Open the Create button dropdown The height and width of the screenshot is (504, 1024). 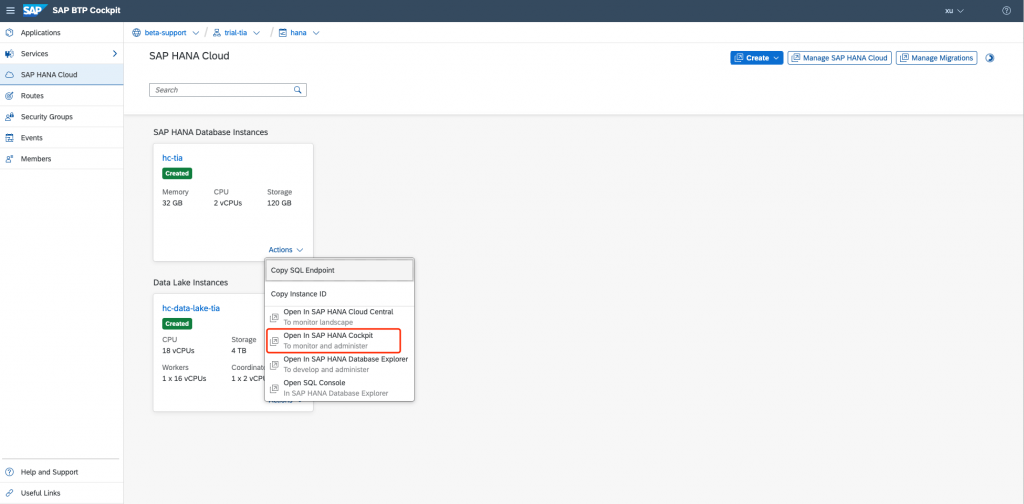tap(776, 58)
